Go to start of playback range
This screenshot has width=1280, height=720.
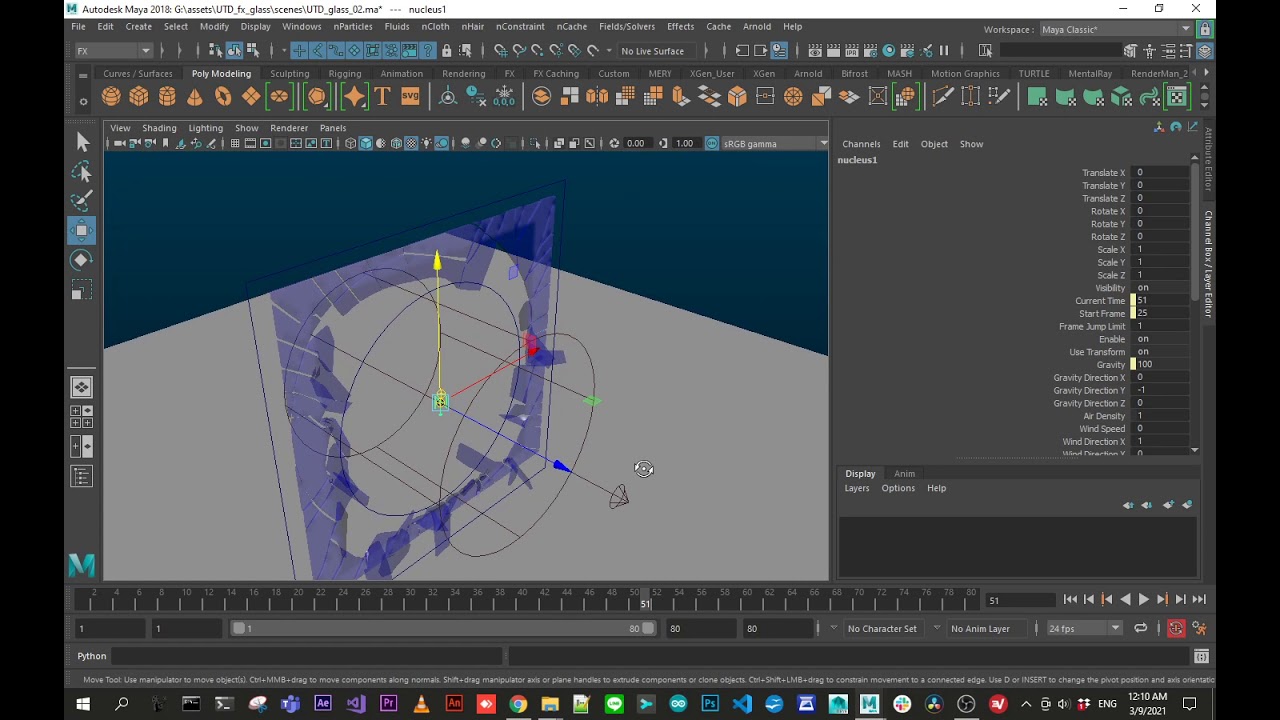point(1070,600)
